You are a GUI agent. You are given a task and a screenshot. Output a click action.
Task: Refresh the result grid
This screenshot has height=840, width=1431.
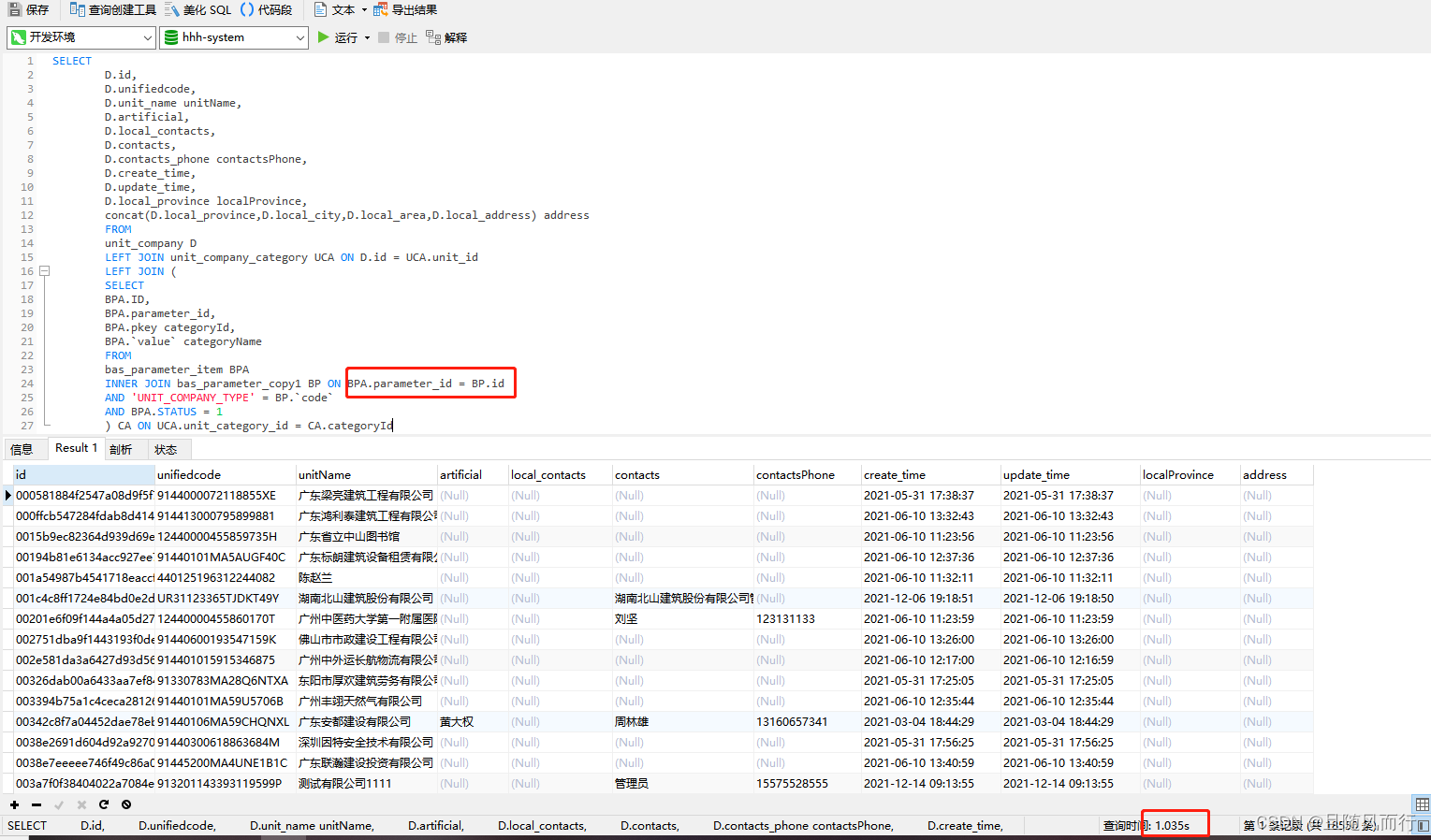(x=104, y=804)
